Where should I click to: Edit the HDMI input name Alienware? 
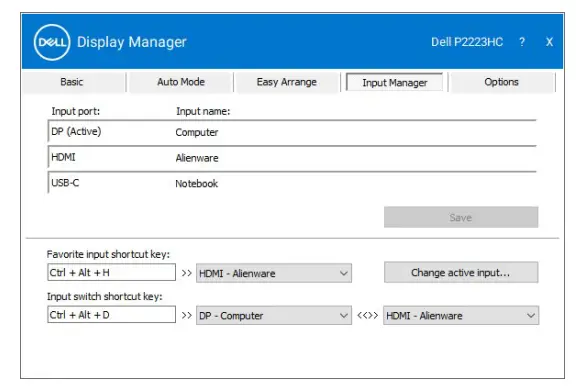point(197,158)
